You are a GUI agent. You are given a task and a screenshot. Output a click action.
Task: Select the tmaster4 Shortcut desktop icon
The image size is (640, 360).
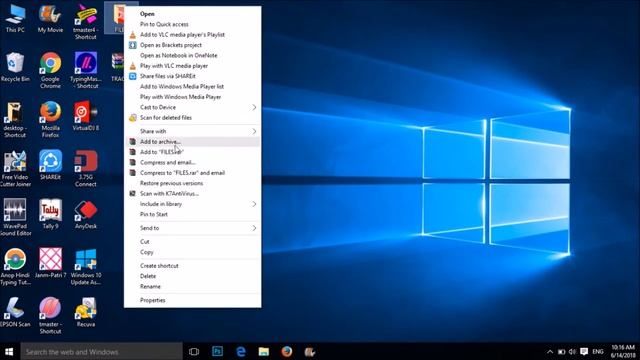point(85,22)
